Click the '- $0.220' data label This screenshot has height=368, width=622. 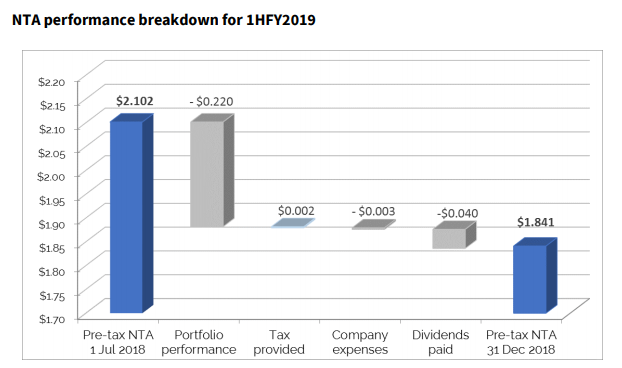(211, 102)
